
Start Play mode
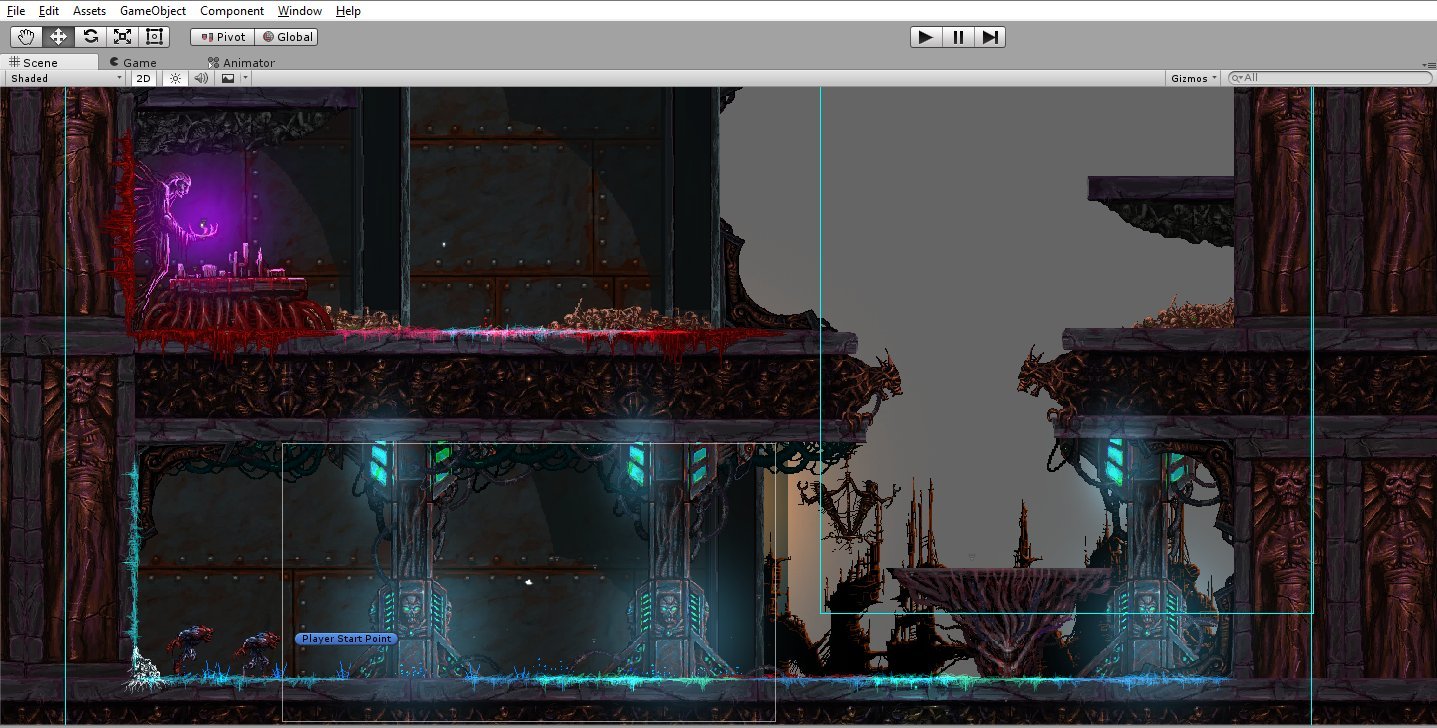926,37
